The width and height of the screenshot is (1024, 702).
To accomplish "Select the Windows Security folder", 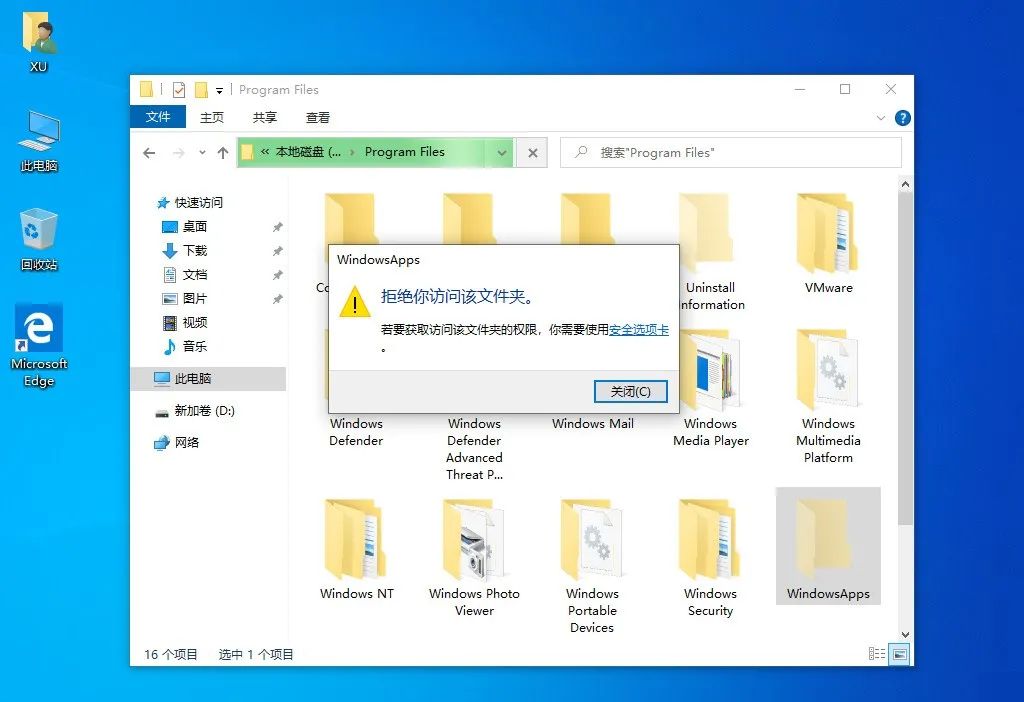I will click(x=711, y=558).
